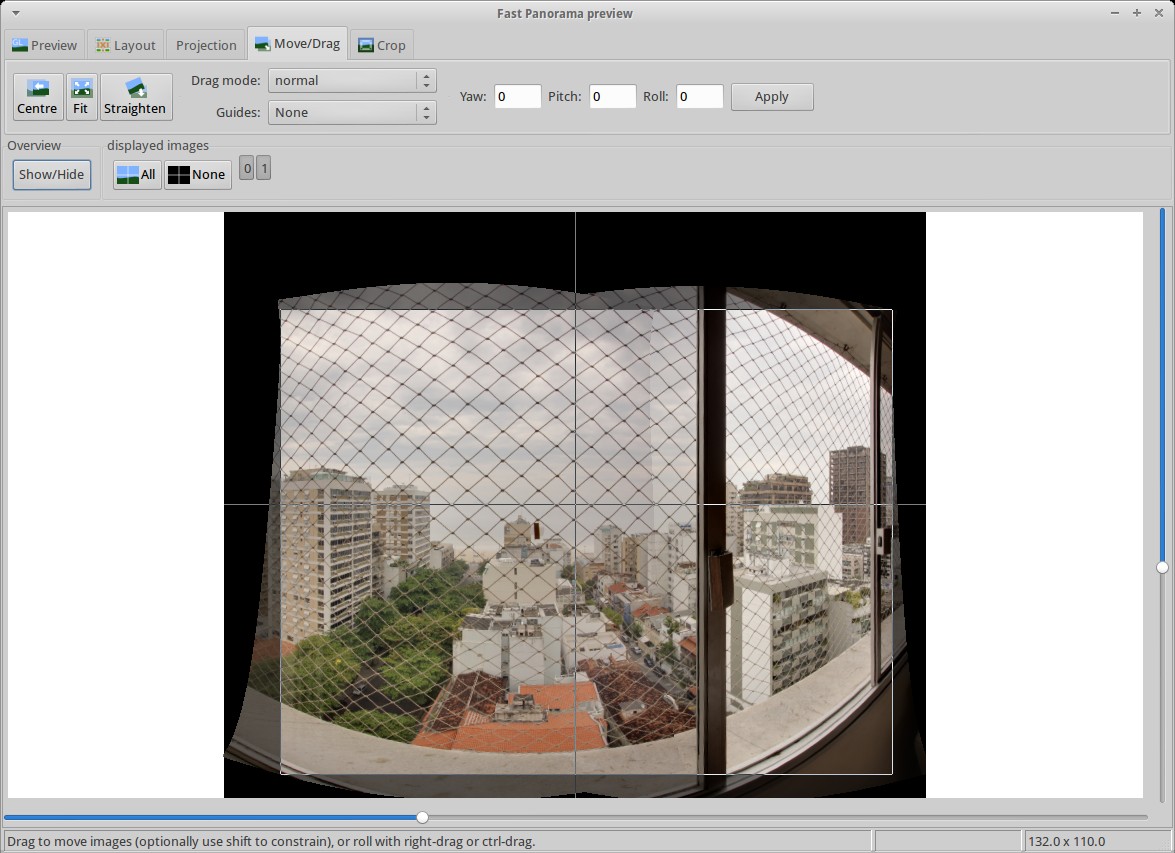Toggle display of image 1
The width and height of the screenshot is (1175, 853).
264,169
